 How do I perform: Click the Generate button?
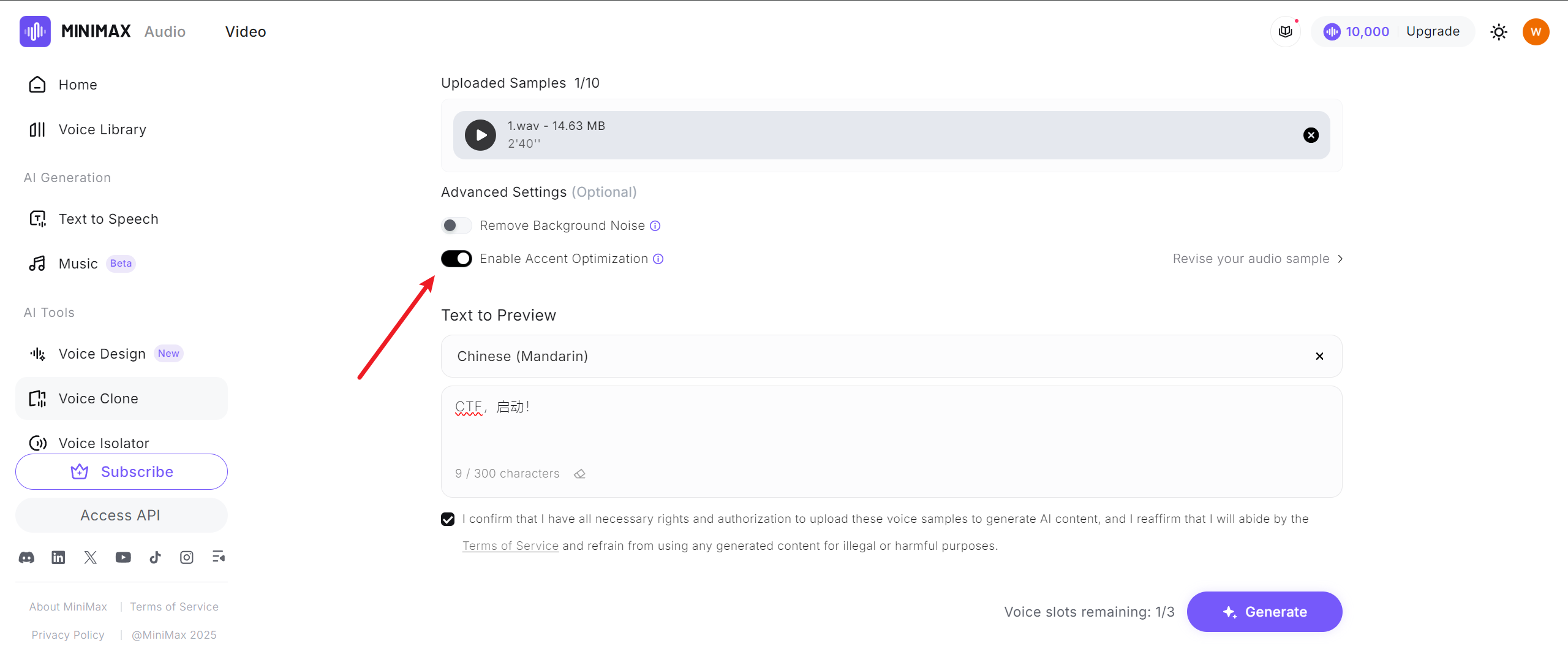click(1264, 612)
